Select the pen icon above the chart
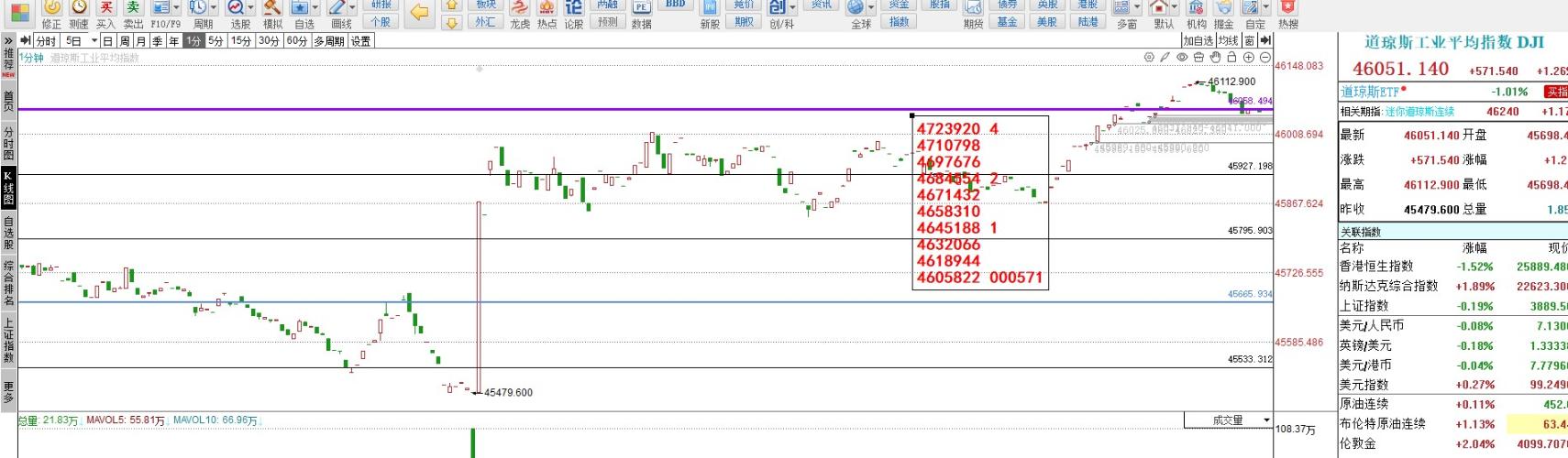 [x=1165, y=58]
